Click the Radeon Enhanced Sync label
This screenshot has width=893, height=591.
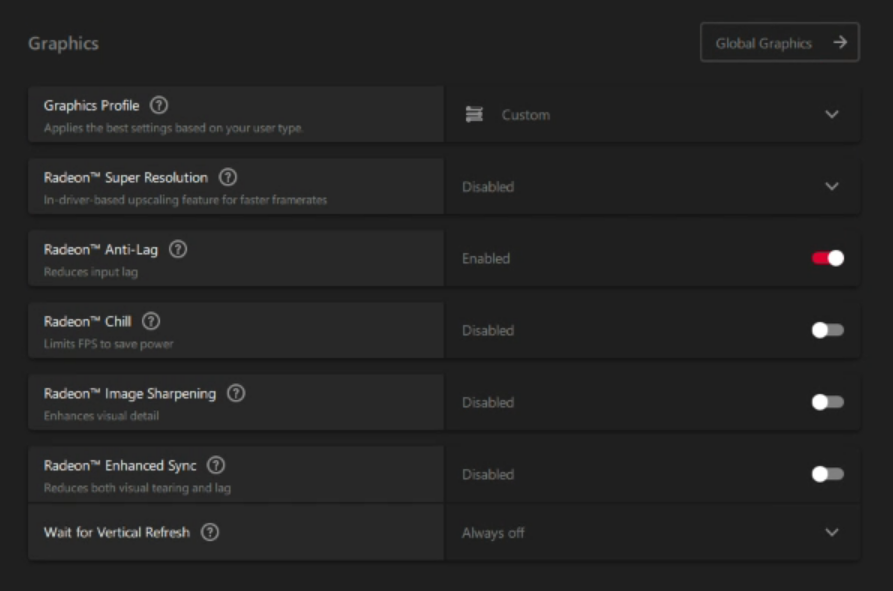click(120, 466)
